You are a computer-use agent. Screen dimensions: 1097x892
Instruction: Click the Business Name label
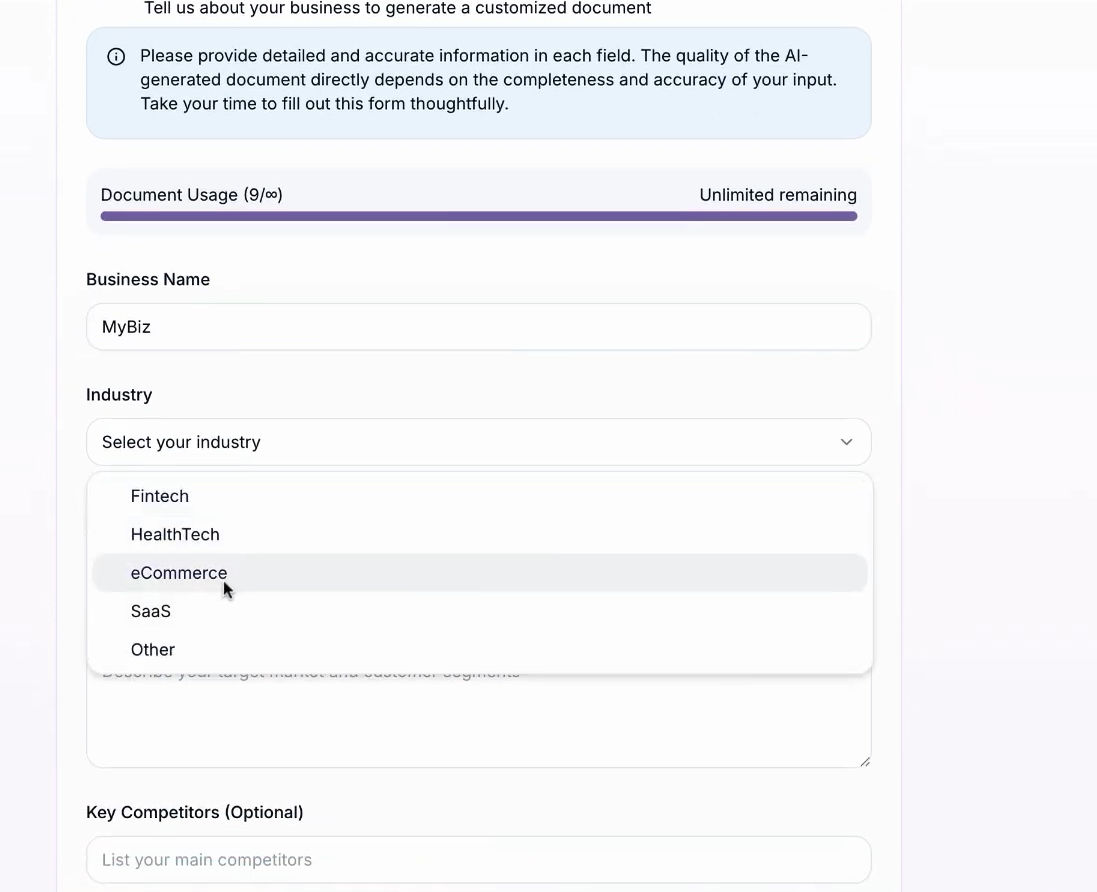147,279
